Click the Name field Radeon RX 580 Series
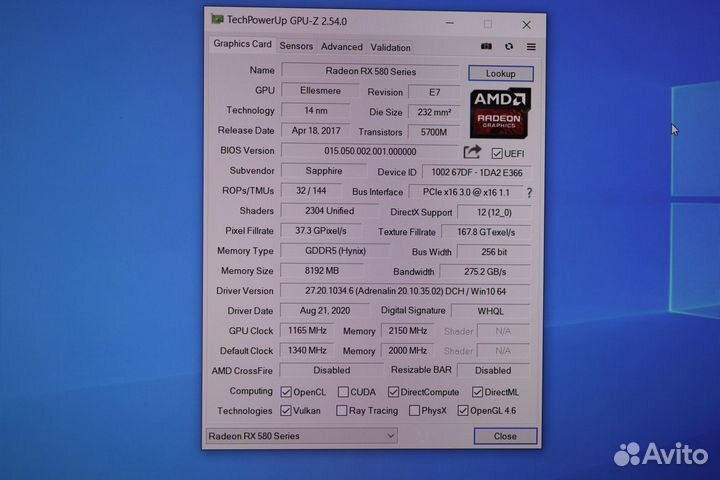 370,72
